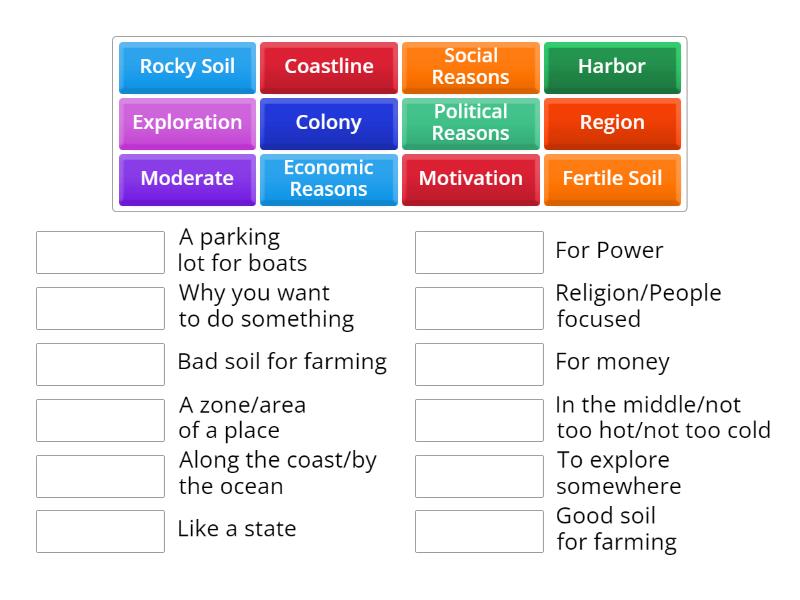Select the Fertile Soil tile

(612, 179)
